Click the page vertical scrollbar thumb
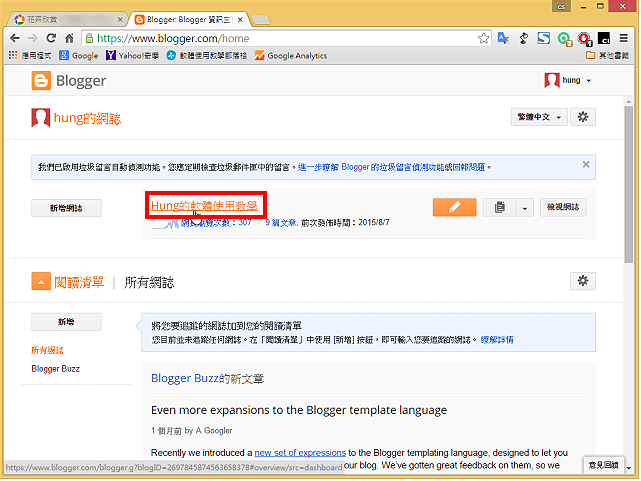Viewport: 641px width, 481px height. (628, 184)
